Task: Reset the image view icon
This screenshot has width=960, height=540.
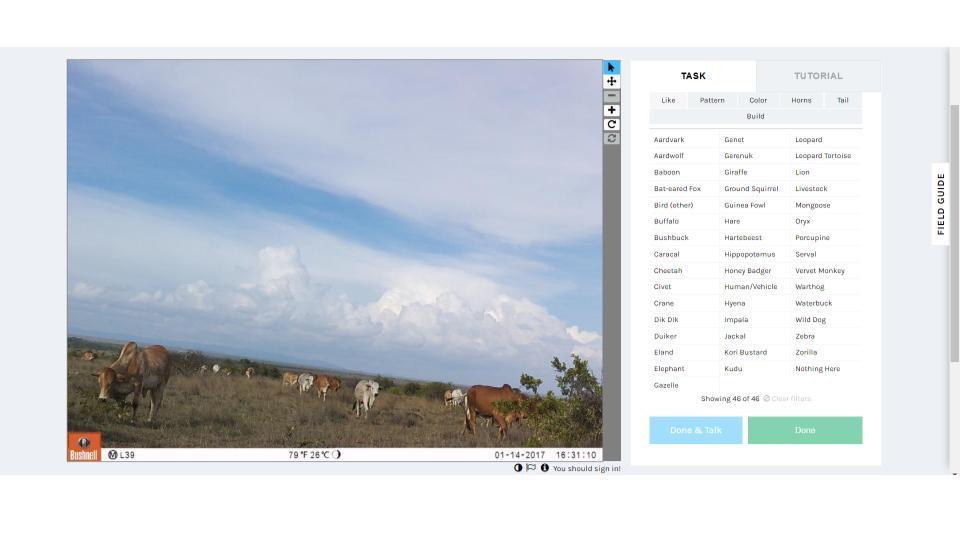Action: click(x=611, y=138)
